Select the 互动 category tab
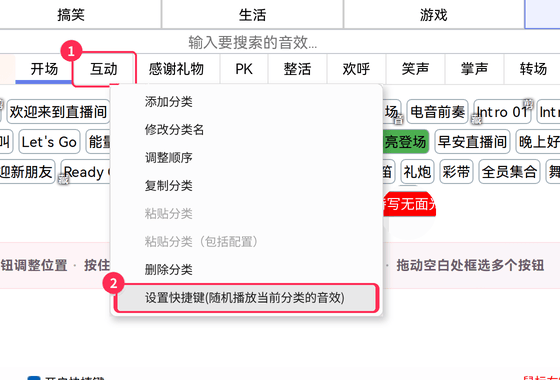The height and width of the screenshot is (380, 560). 104,69
